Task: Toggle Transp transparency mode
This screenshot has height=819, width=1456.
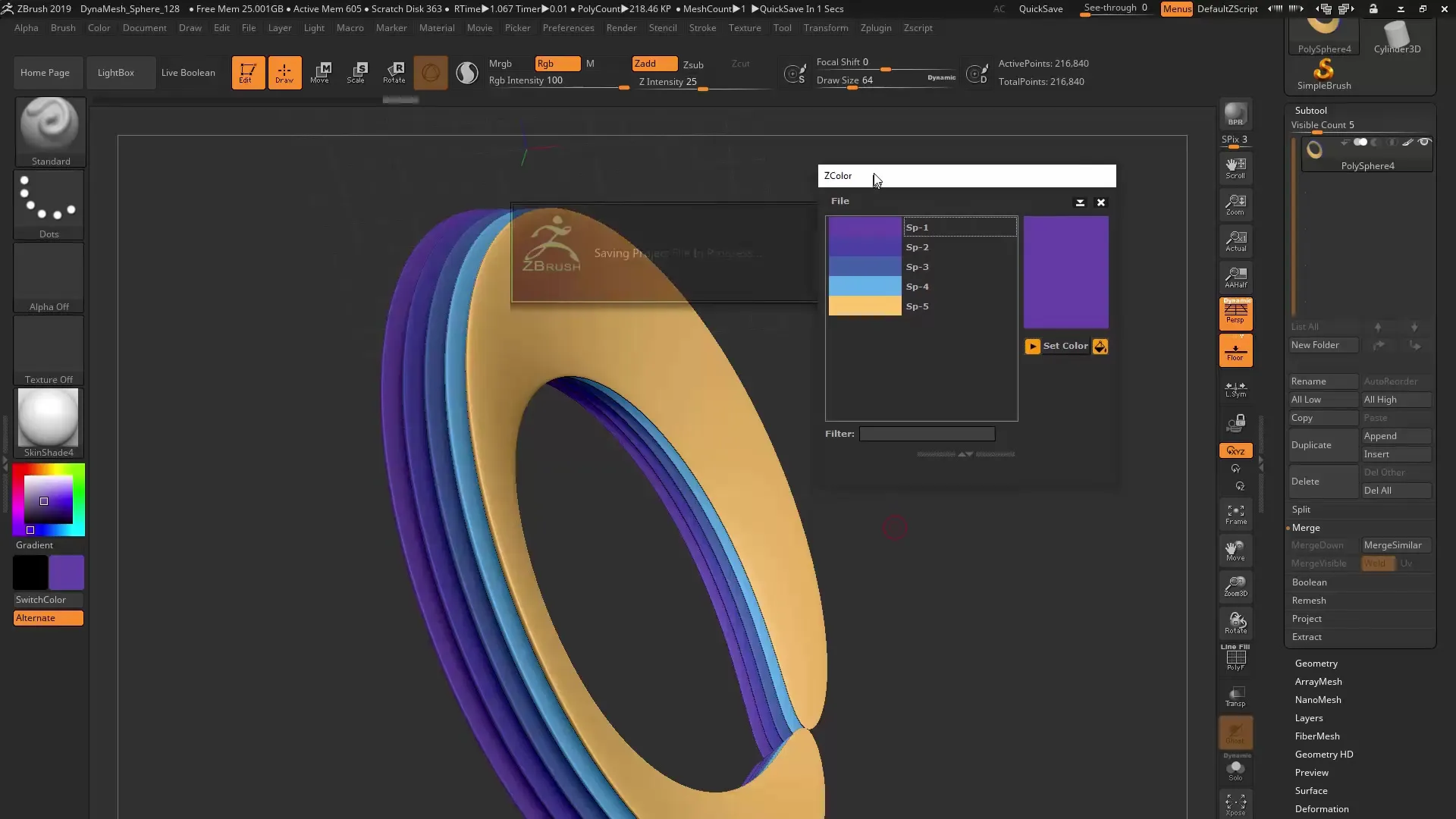Action: coord(1235,696)
